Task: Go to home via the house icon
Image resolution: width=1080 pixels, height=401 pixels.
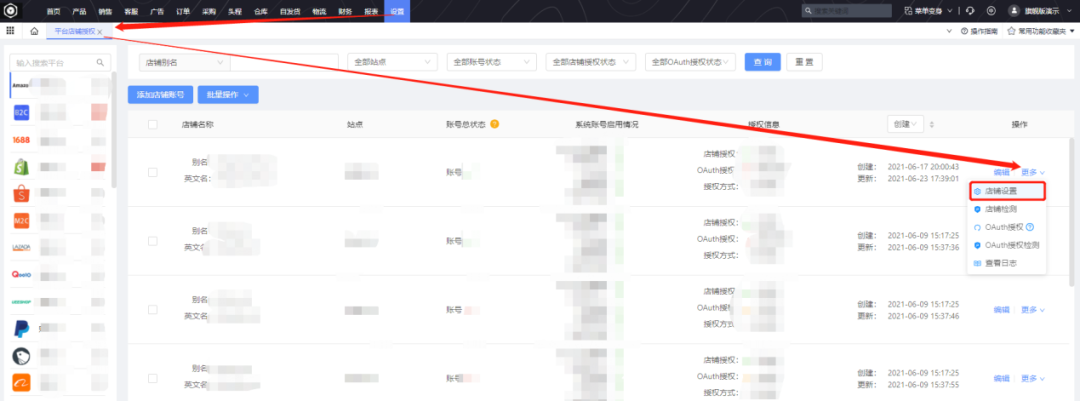Action: point(34,32)
